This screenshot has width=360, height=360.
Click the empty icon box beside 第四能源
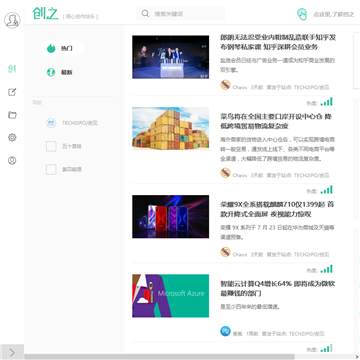[x=51, y=170]
